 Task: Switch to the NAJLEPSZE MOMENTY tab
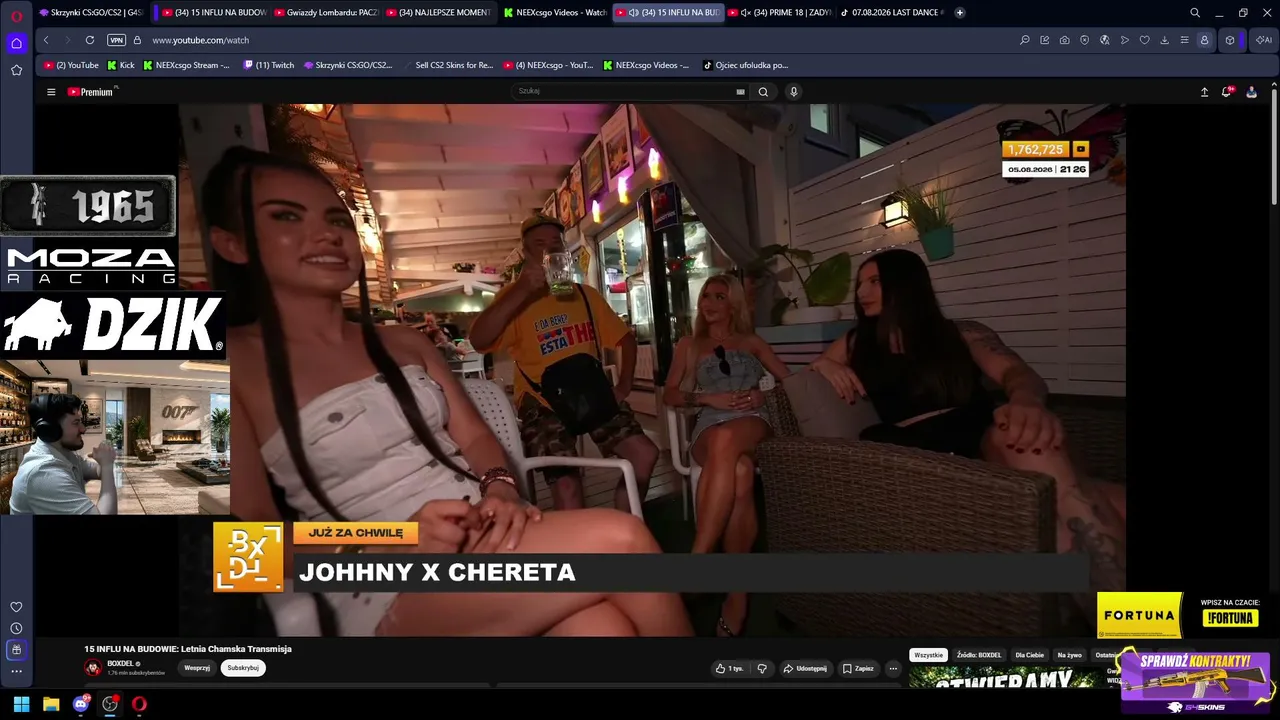[440, 13]
